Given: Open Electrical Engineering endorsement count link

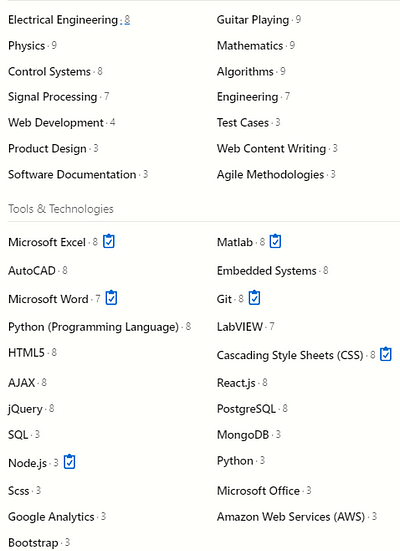Looking at the screenshot, I should 127,20.
